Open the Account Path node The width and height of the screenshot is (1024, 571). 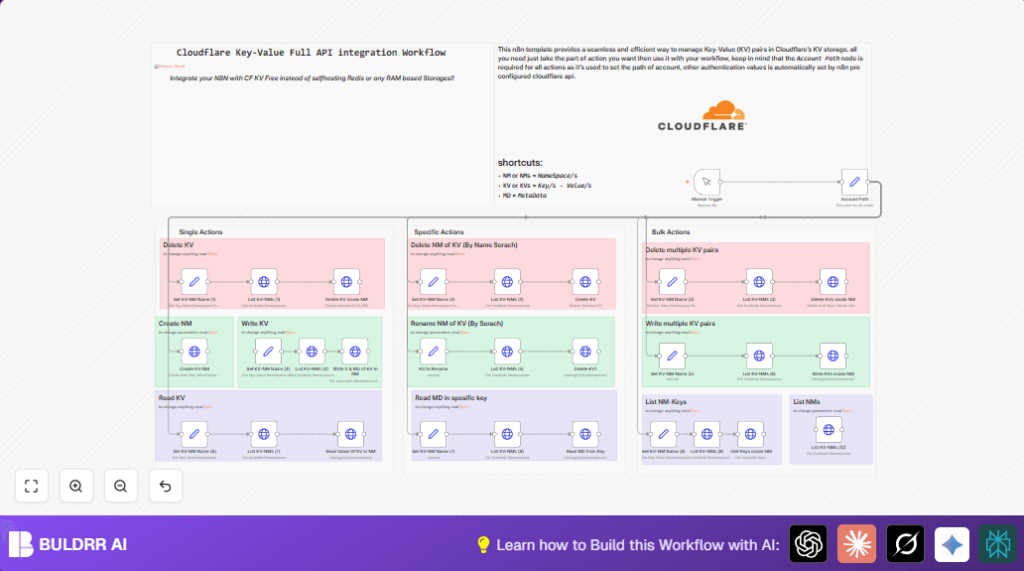(x=854, y=182)
